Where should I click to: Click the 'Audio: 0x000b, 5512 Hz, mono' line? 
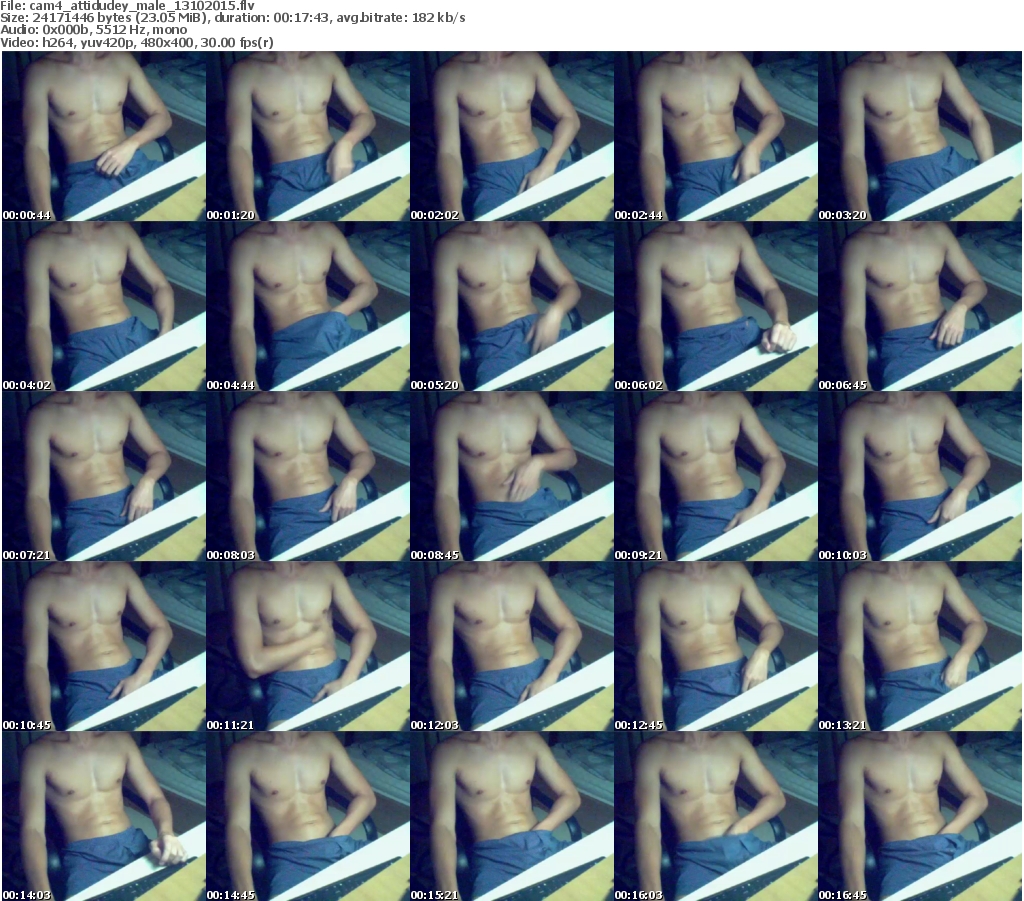(x=93, y=30)
